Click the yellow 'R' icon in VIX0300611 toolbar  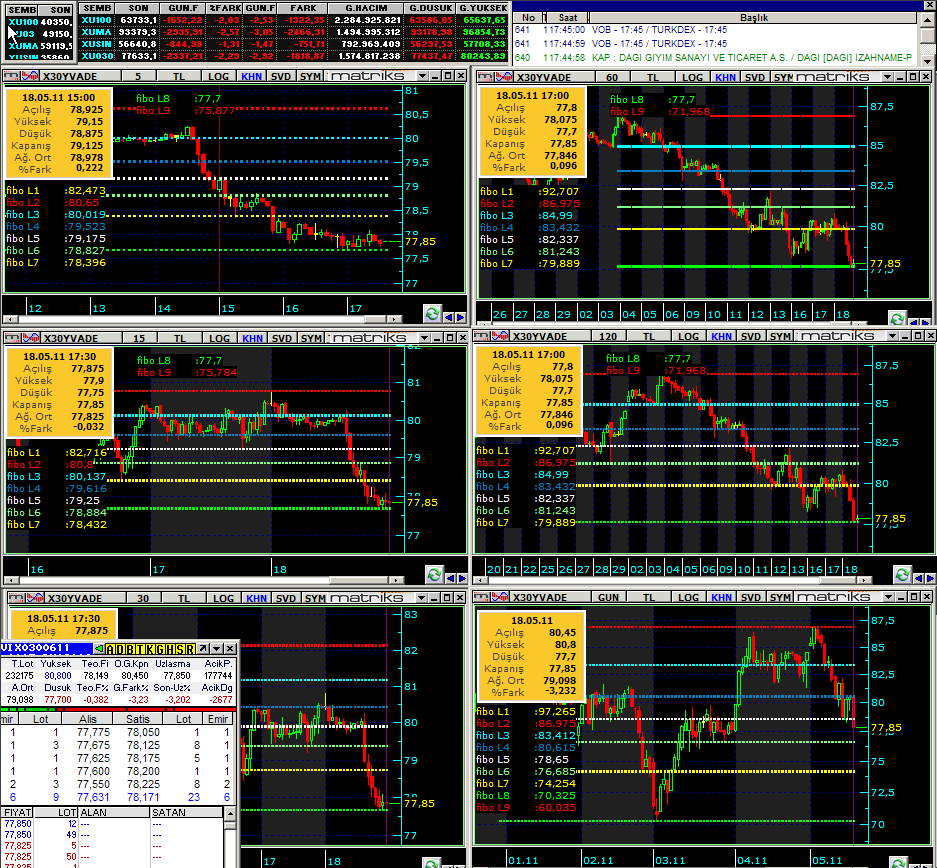pyautogui.click(x=189, y=648)
